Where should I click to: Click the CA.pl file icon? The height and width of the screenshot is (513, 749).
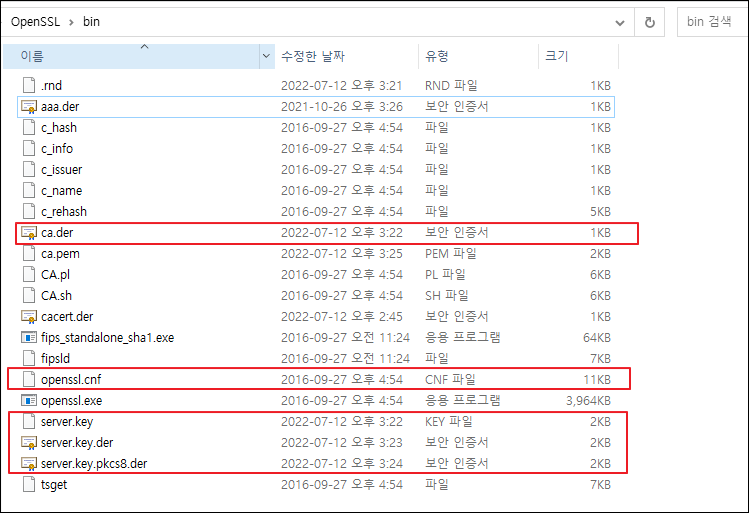pyautogui.click(x=29, y=275)
